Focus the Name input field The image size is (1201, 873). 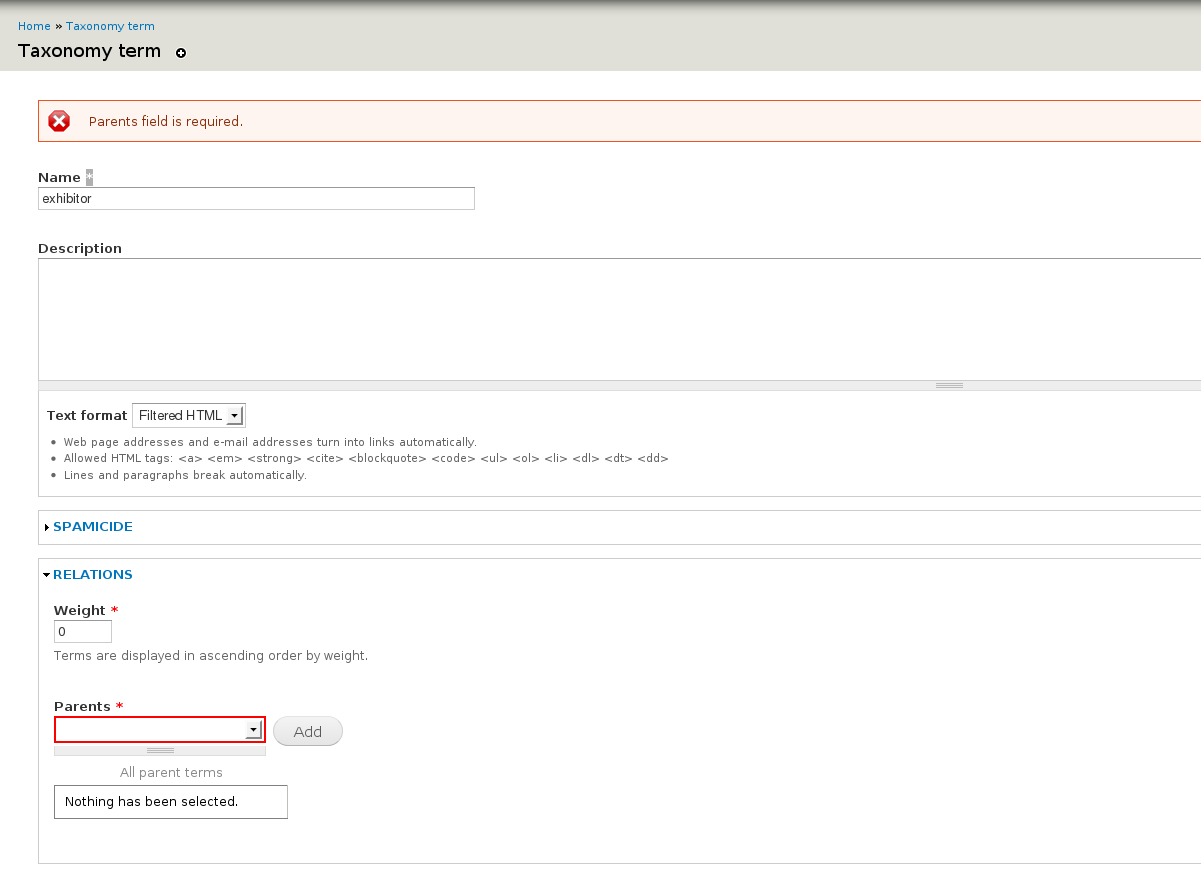click(x=256, y=199)
